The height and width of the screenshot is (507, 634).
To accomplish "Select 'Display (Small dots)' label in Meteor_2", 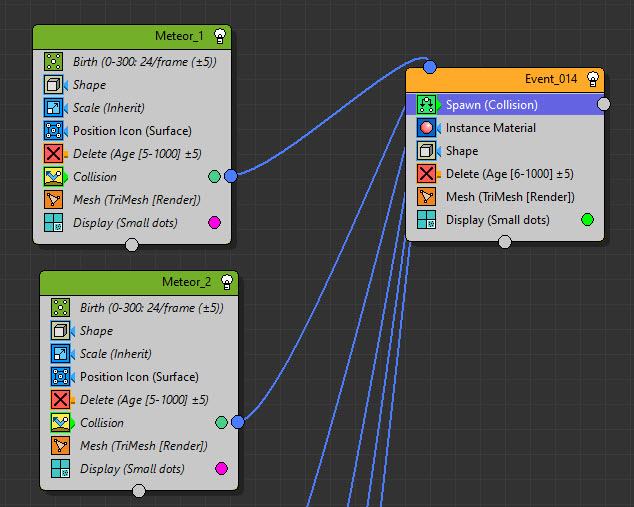I will click(132, 469).
